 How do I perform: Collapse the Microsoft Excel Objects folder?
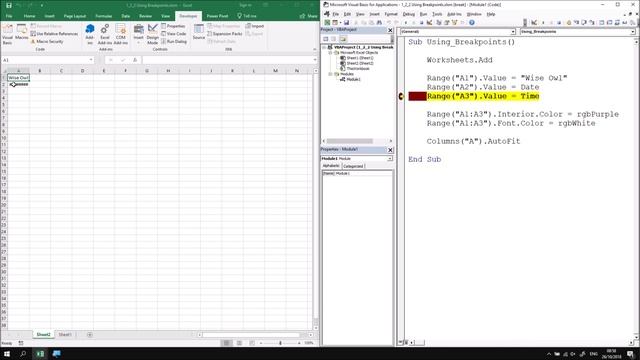pyautogui.click(x=331, y=53)
